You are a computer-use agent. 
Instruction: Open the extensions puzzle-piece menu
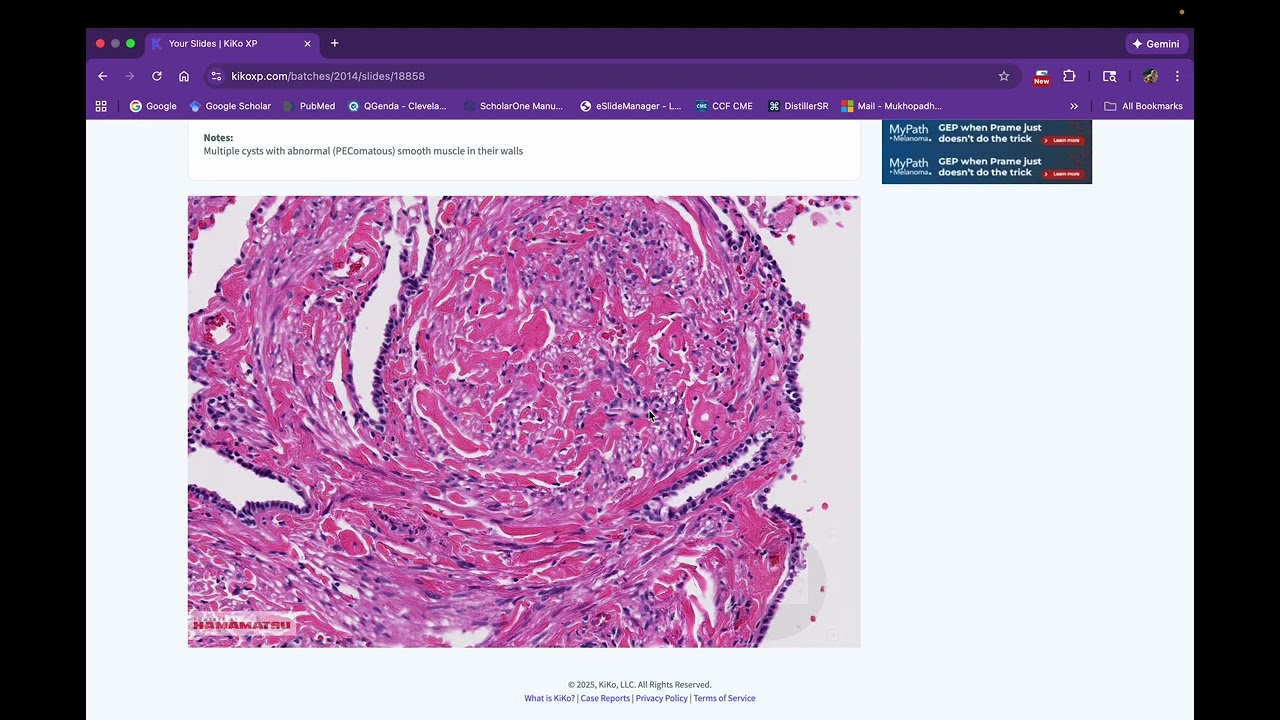[1069, 76]
